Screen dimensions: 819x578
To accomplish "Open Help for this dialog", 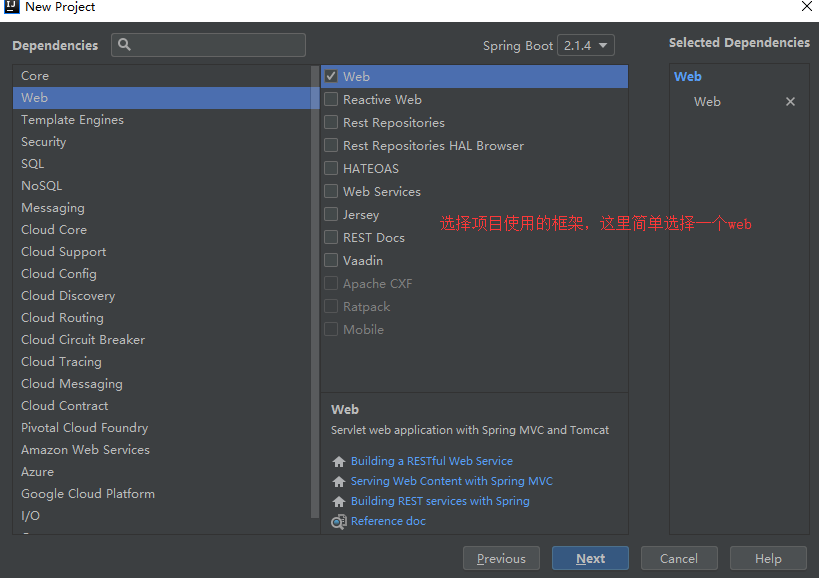I will (768, 559).
